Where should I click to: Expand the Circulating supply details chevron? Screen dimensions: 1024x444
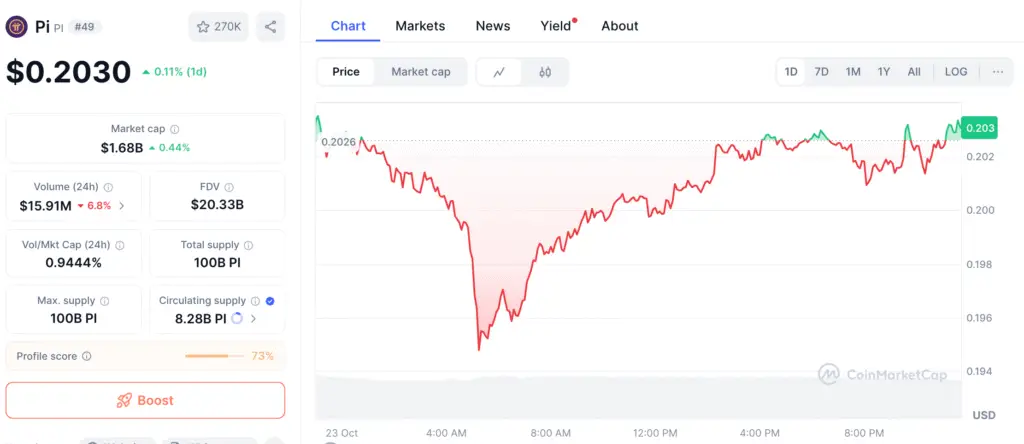pos(254,319)
